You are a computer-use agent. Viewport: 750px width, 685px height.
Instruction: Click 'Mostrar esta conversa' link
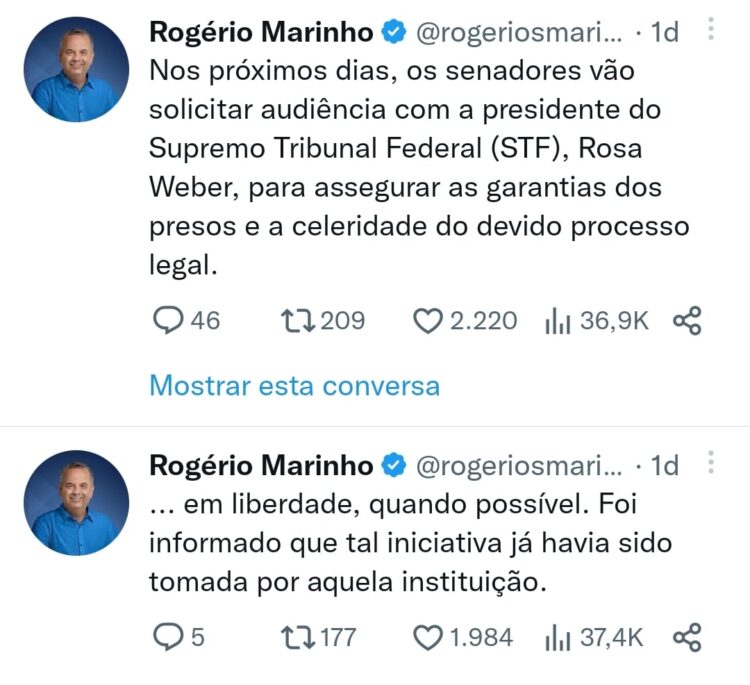click(x=294, y=385)
